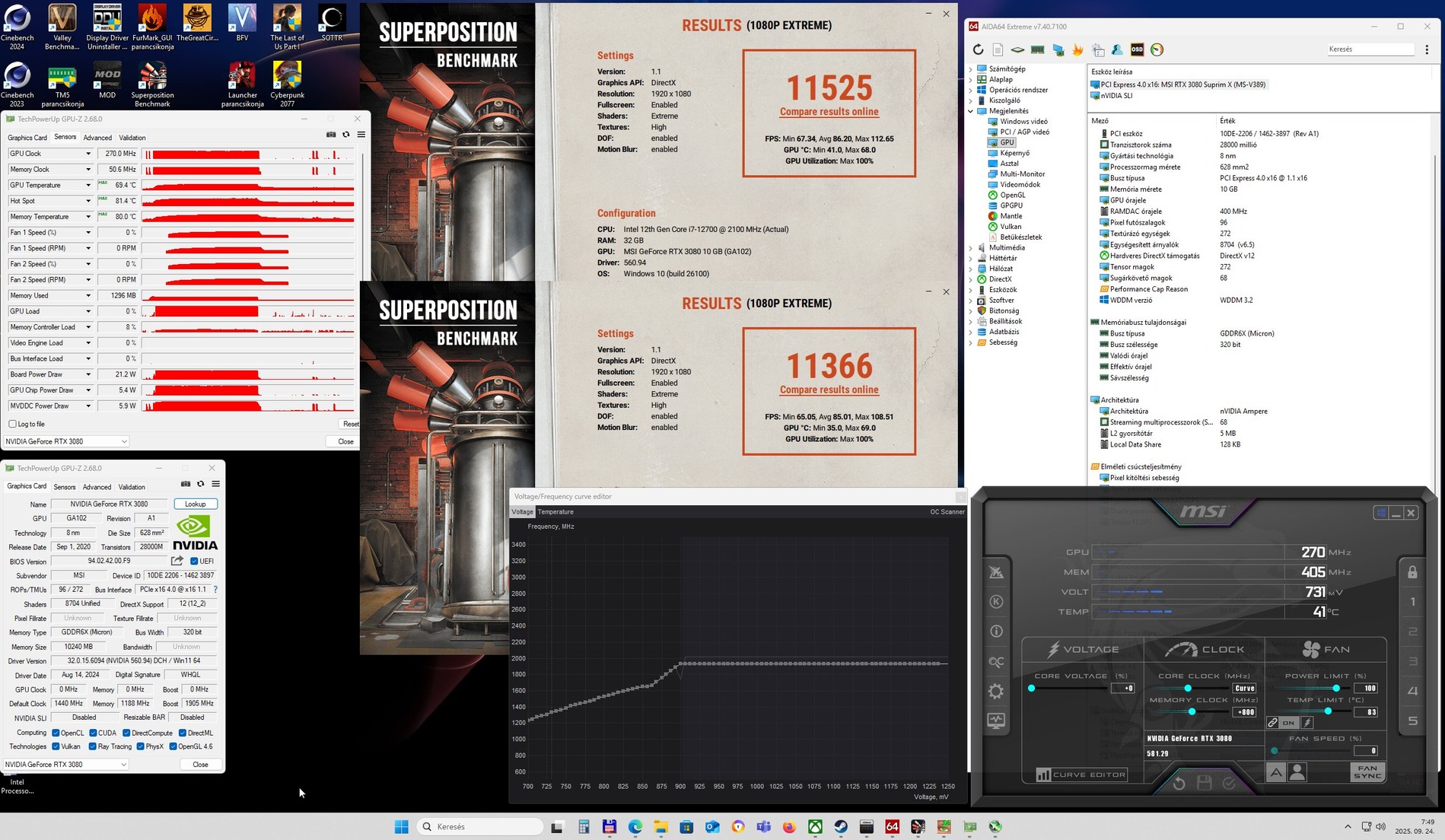Open GPU Temperature sensor dropdown
1445x840 pixels.
pyautogui.click(x=88, y=186)
